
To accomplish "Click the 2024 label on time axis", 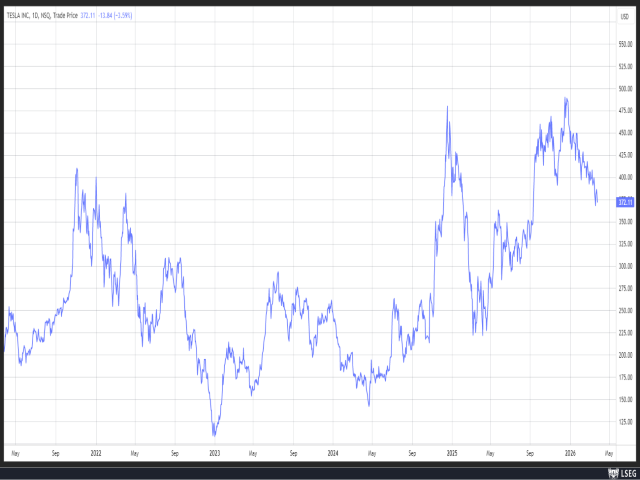I will pos(333,453).
